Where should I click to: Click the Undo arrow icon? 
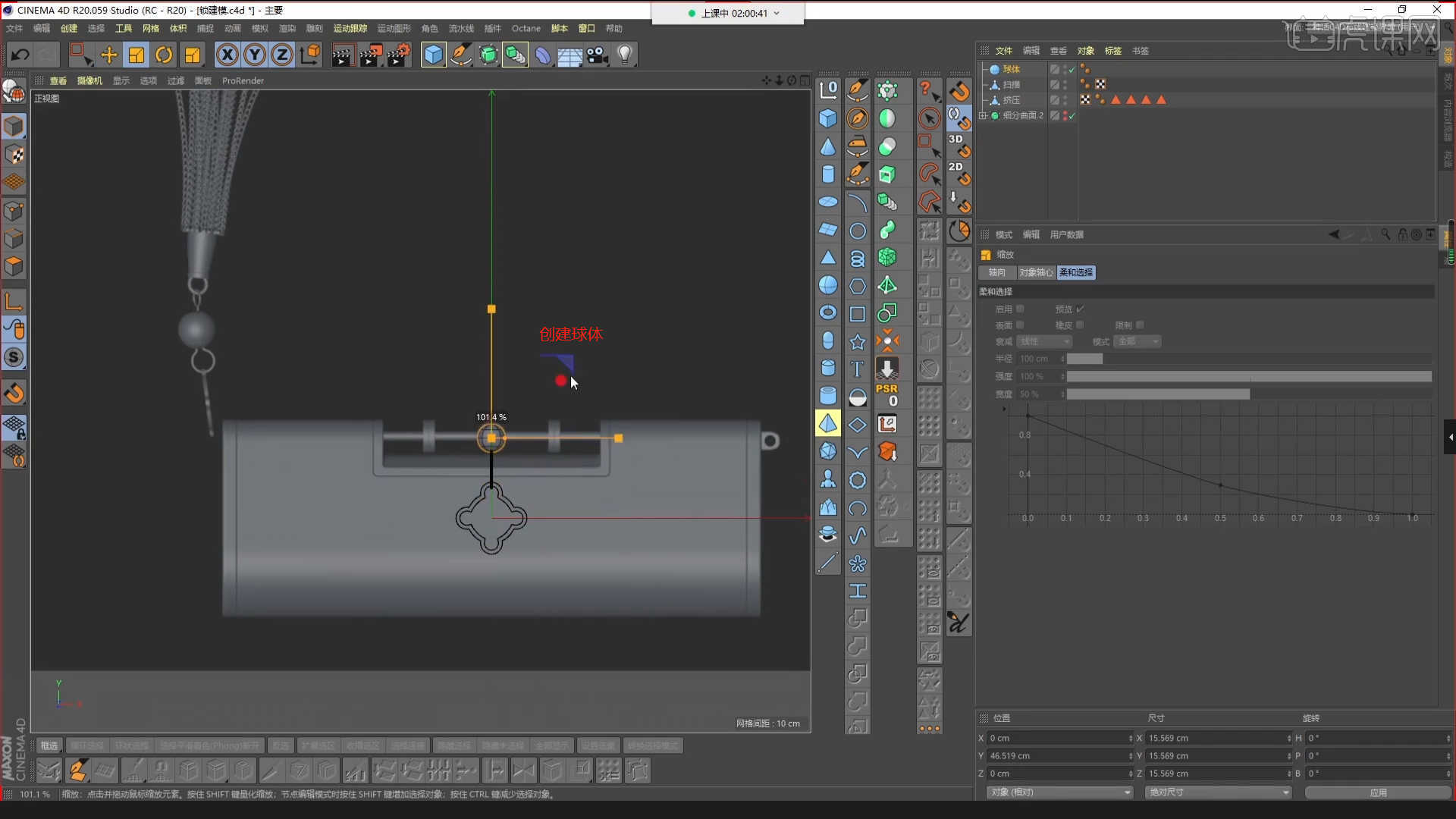pyautogui.click(x=20, y=55)
